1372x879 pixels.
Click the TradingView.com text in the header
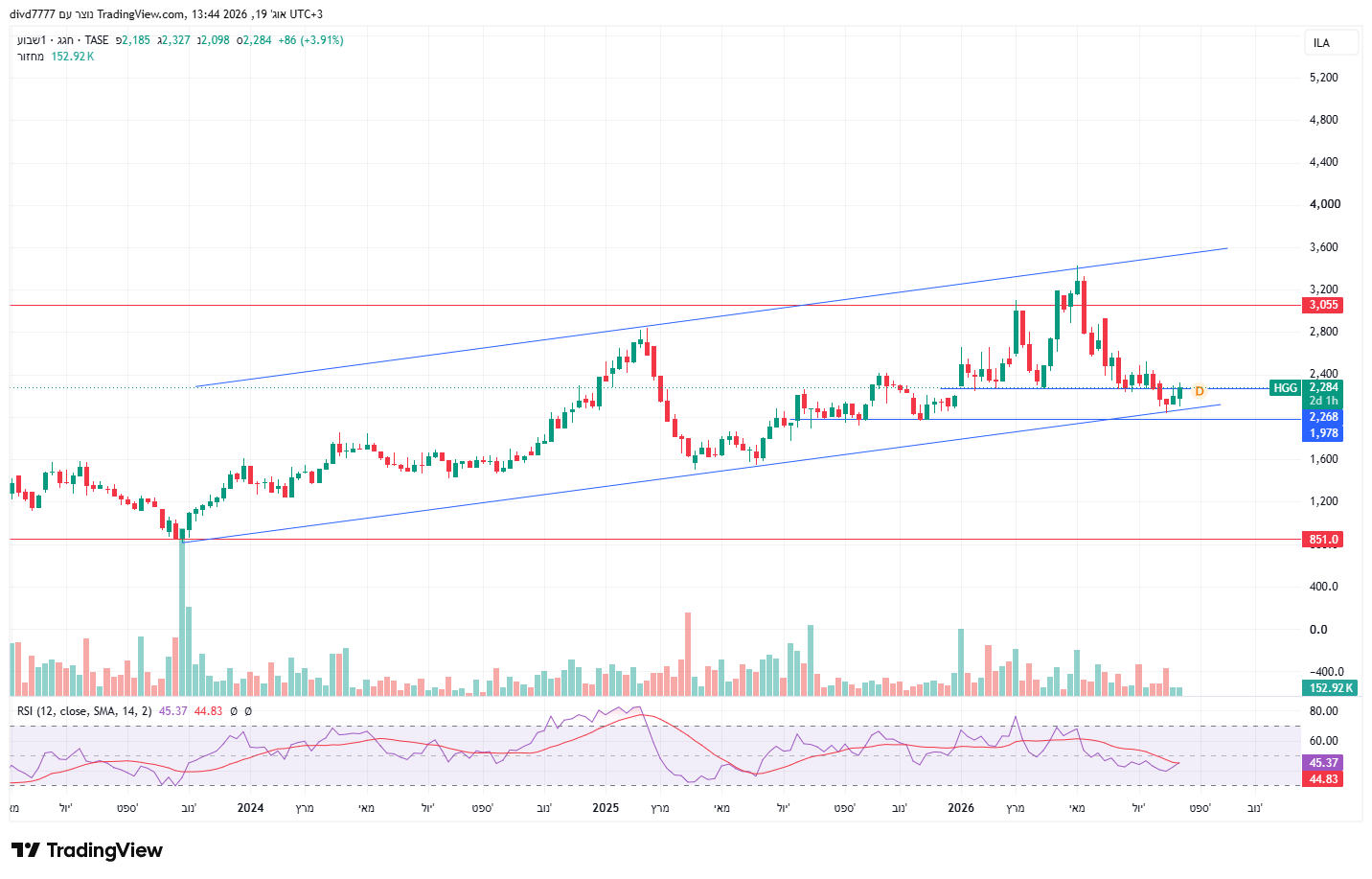point(141,14)
